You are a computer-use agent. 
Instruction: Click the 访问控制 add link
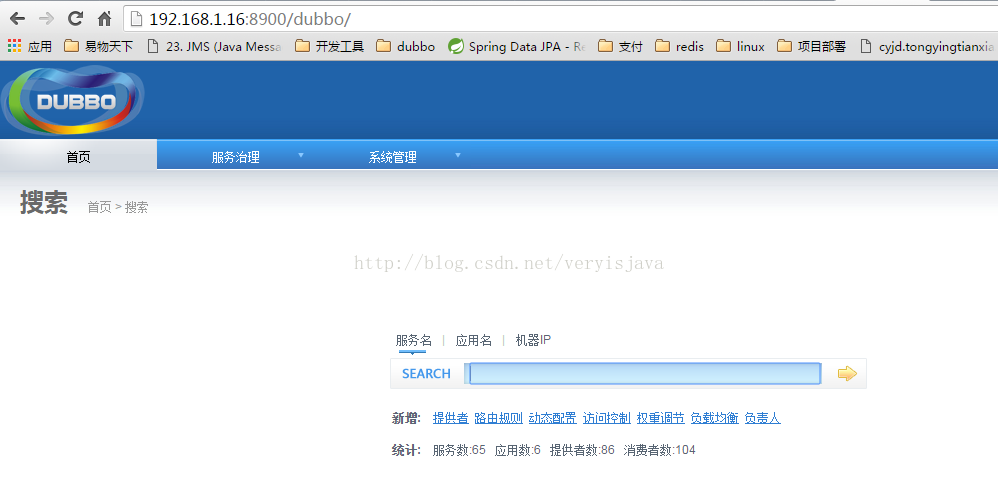[607, 418]
